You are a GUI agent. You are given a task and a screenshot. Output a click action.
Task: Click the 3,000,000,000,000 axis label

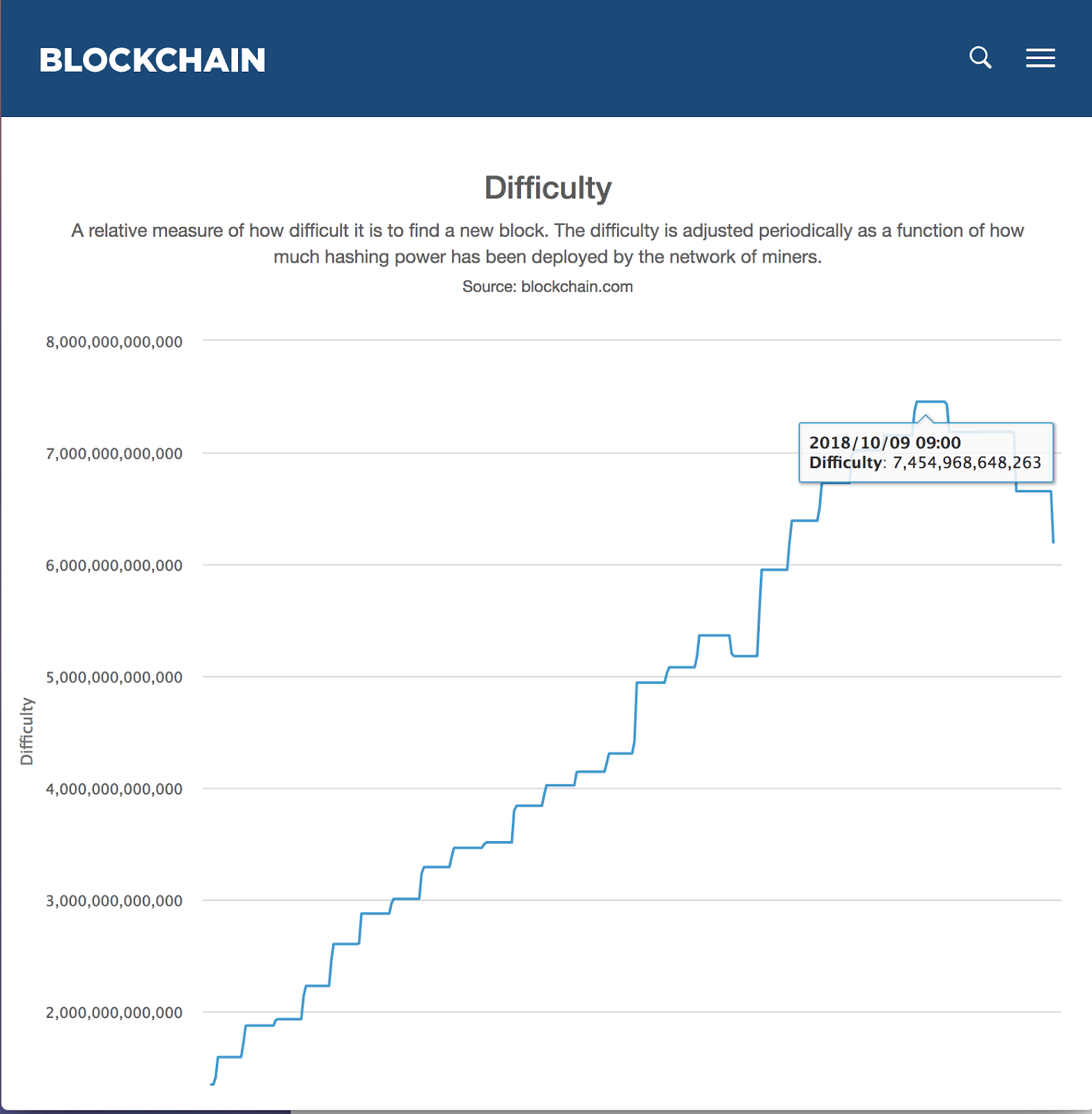point(114,901)
